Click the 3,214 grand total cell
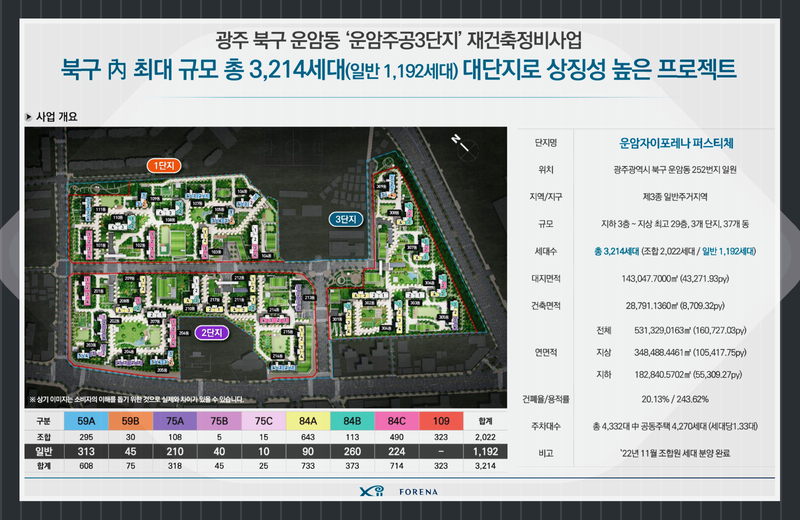 click(485, 465)
